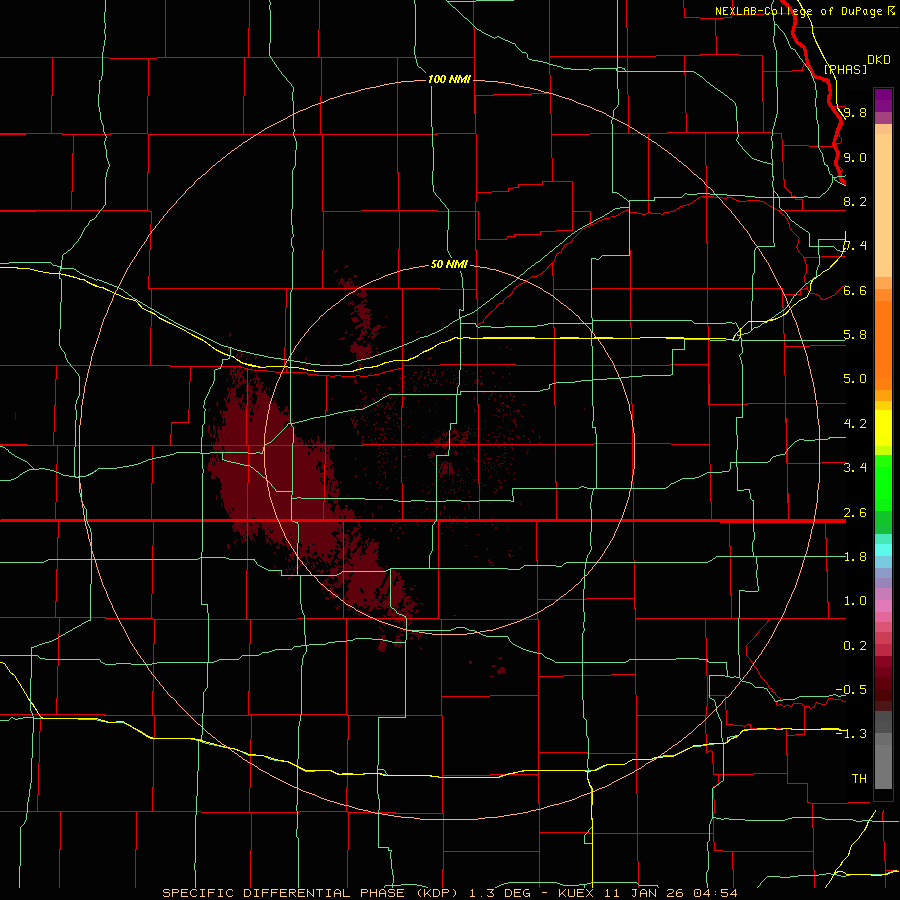Select the 1.0 value on legend

coord(855,601)
